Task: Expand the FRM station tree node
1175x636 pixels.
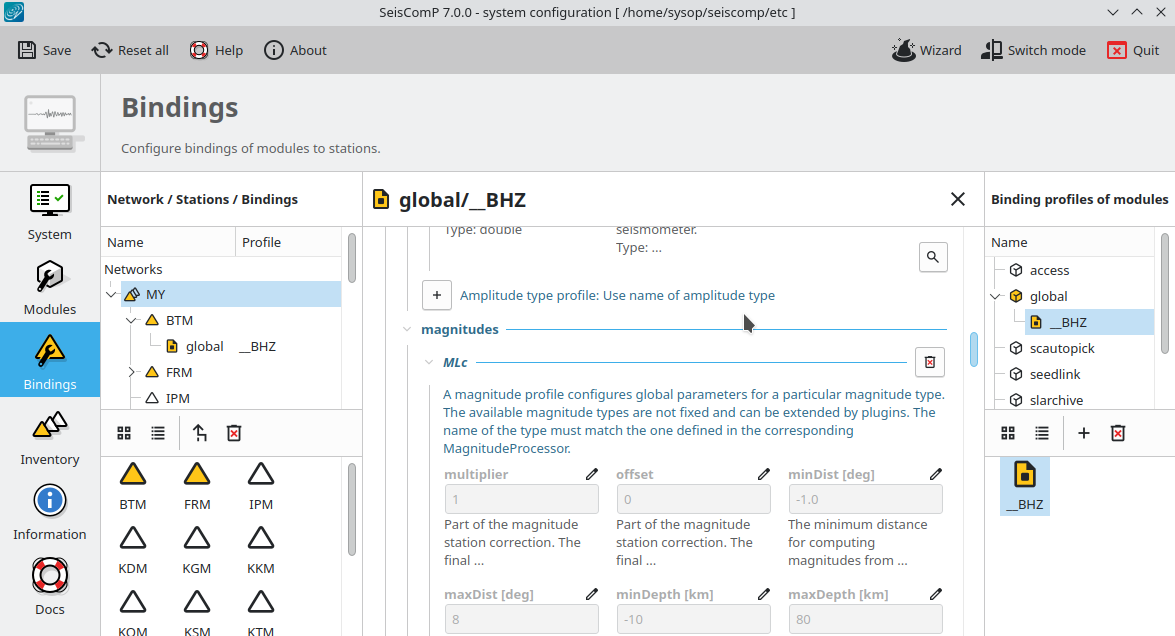Action: click(x=131, y=372)
